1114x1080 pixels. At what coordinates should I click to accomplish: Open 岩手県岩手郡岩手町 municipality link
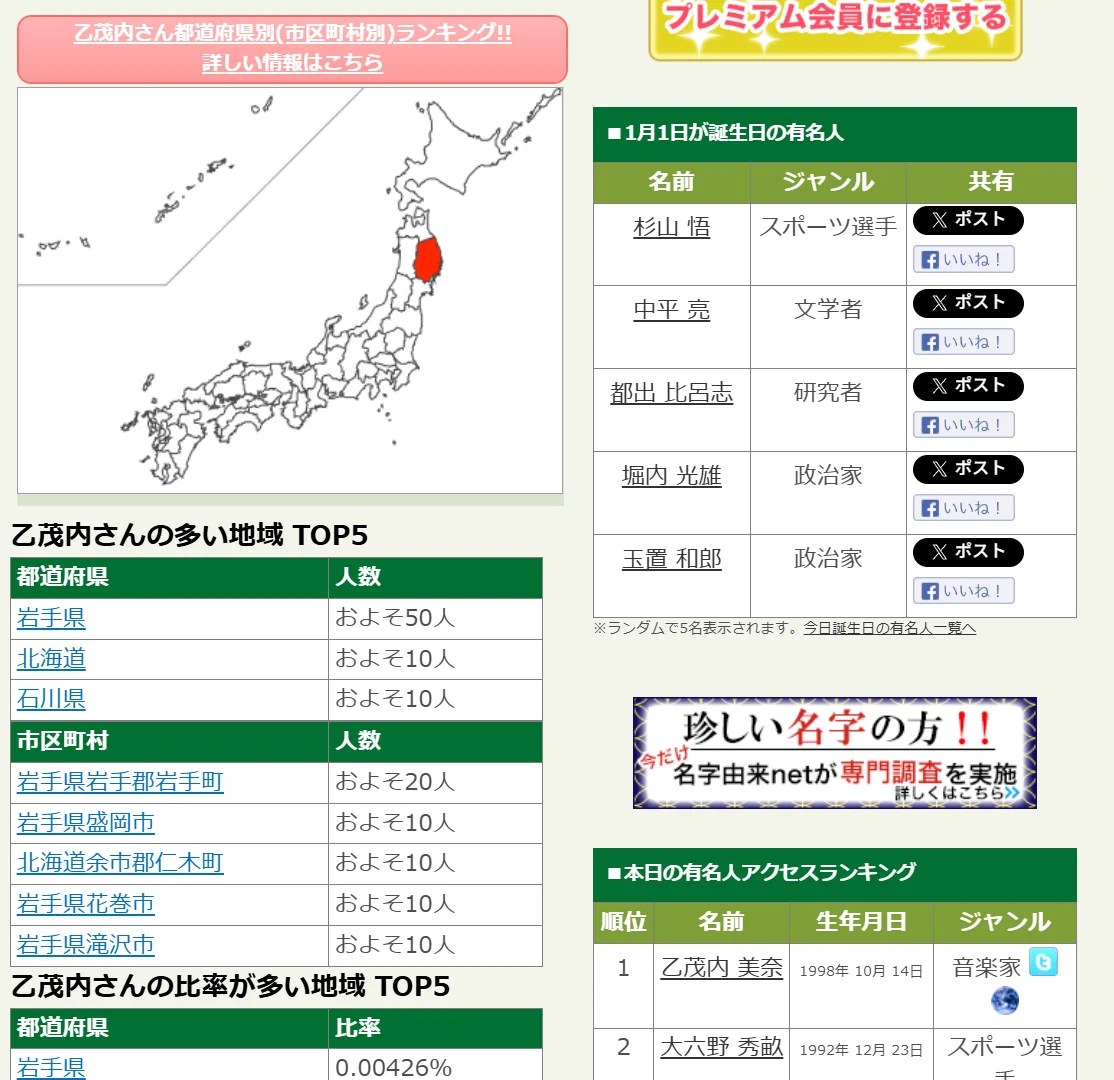pyautogui.click(x=120, y=782)
